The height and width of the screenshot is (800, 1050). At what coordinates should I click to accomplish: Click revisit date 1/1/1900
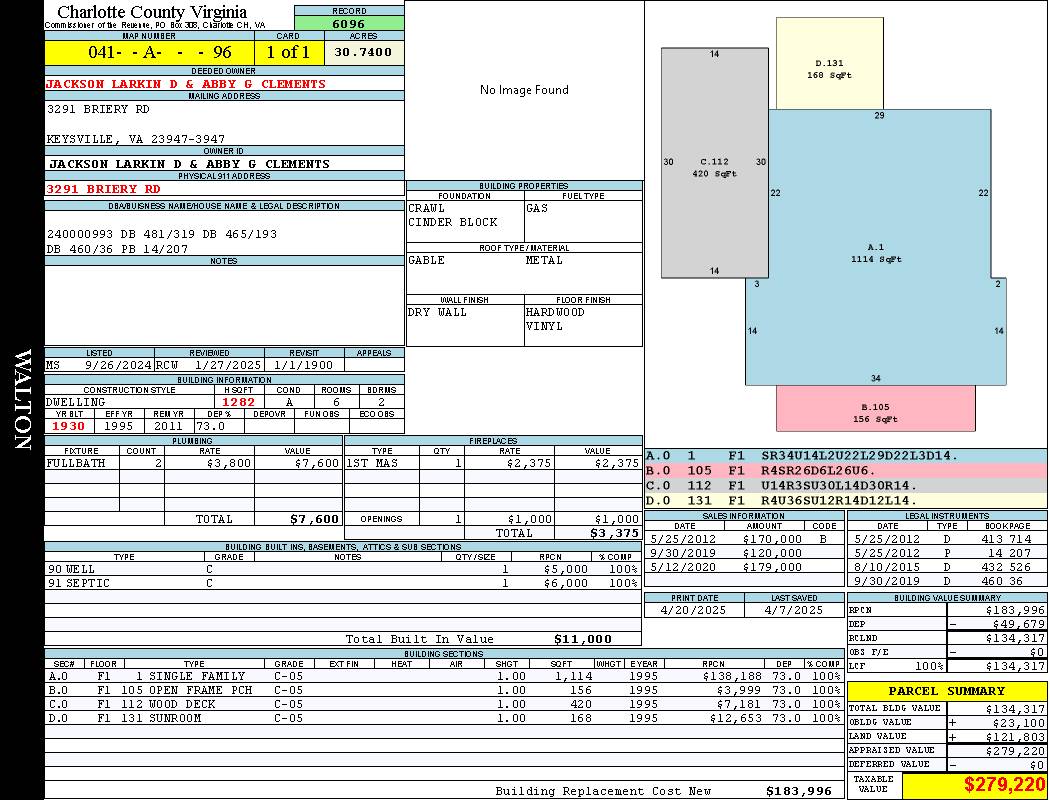tap(304, 366)
